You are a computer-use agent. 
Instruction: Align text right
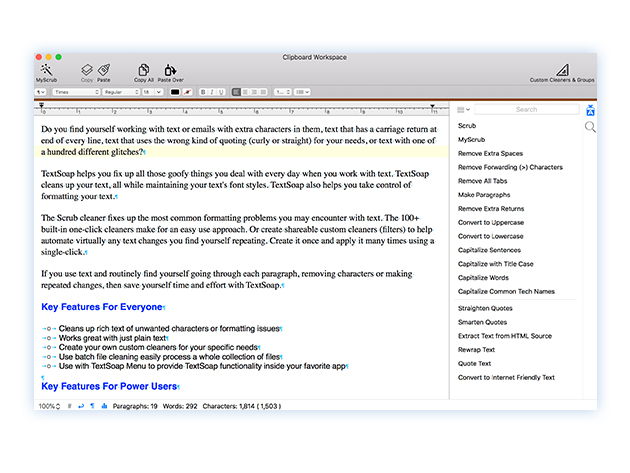click(x=254, y=92)
